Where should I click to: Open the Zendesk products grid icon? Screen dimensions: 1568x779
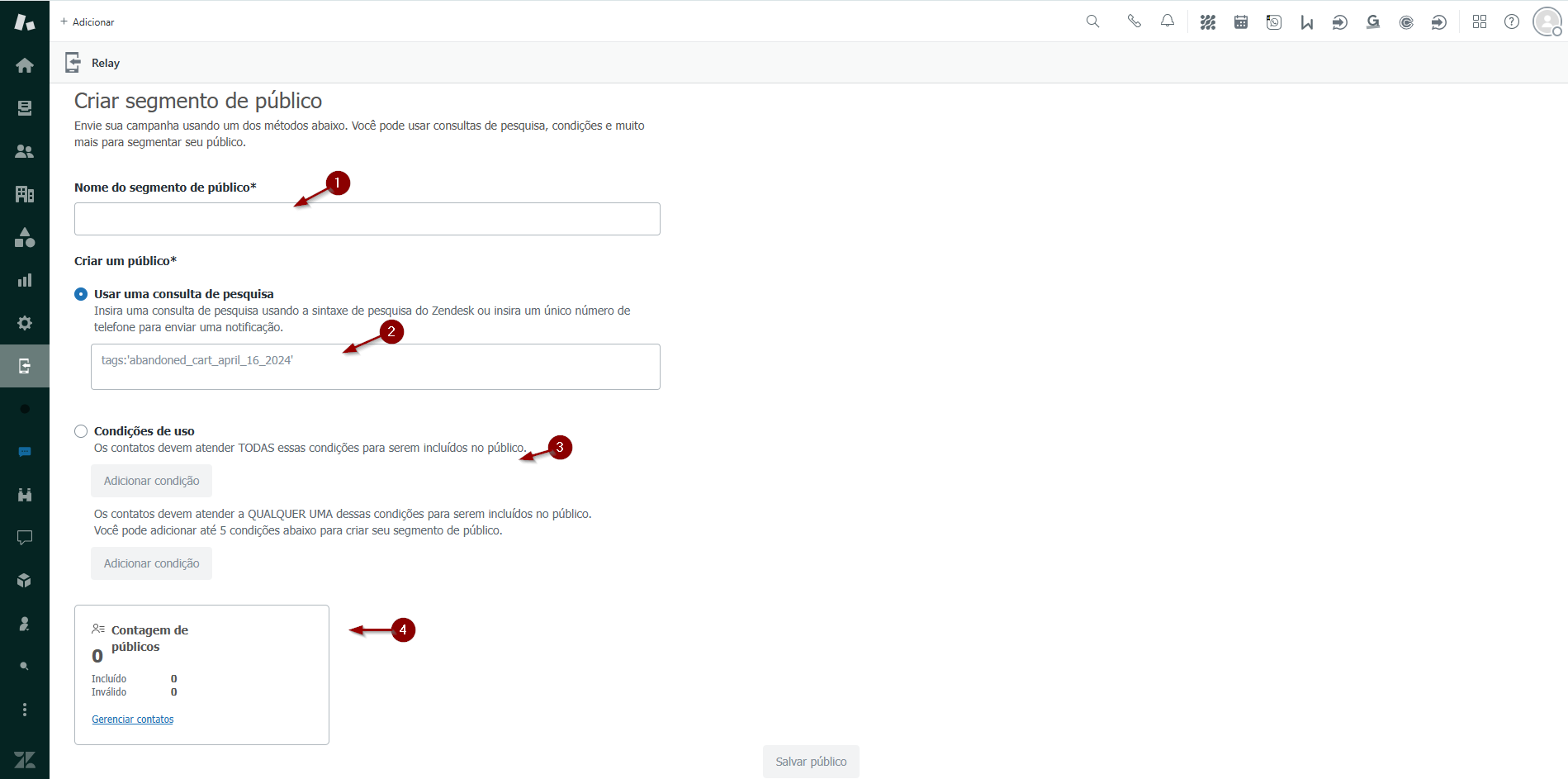click(1479, 21)
